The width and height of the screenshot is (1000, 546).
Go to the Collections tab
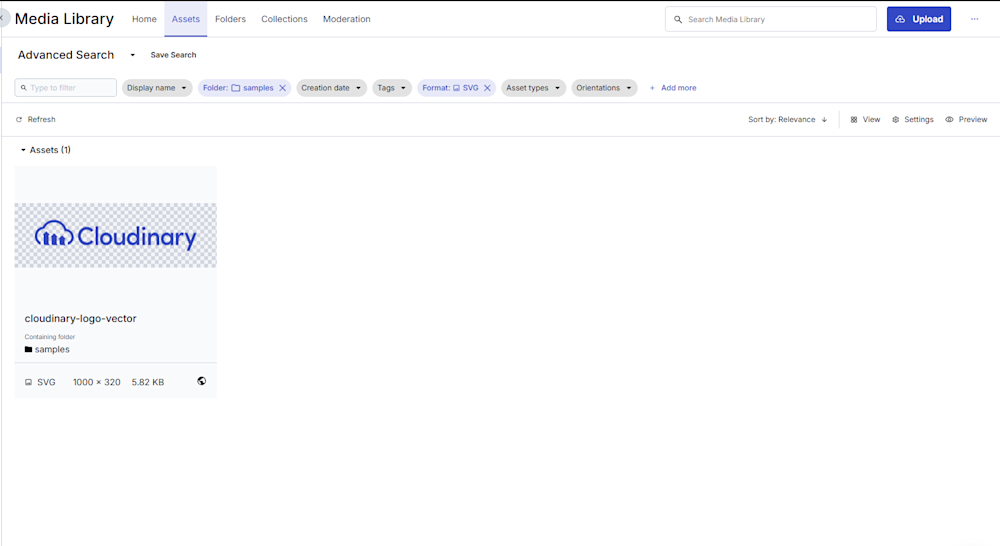coord(284,19)
